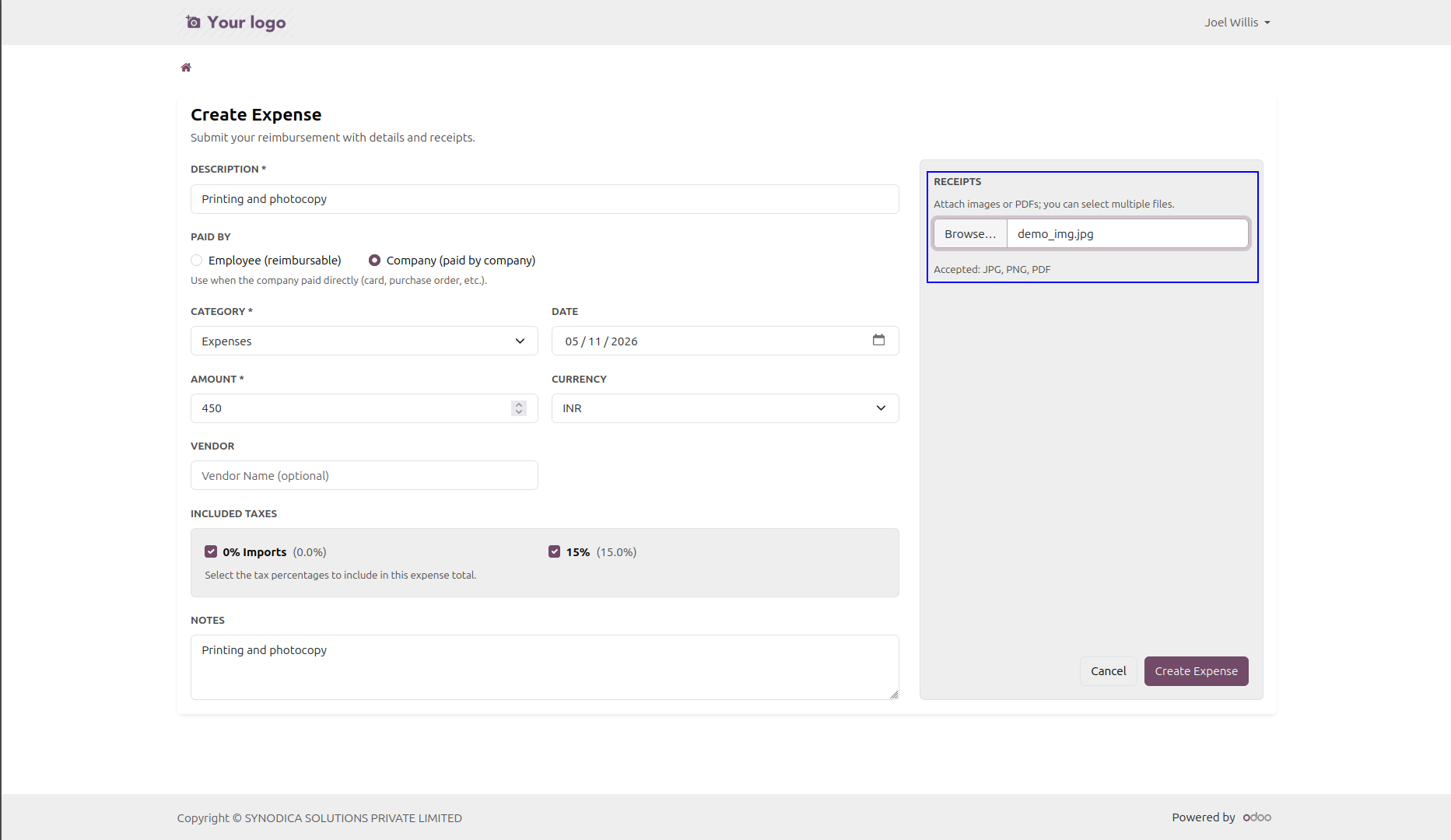The image size is (1451, 840).
Task: Click the RECEIPTS section label
Action: pyautogui.click(x=957, y=182)
